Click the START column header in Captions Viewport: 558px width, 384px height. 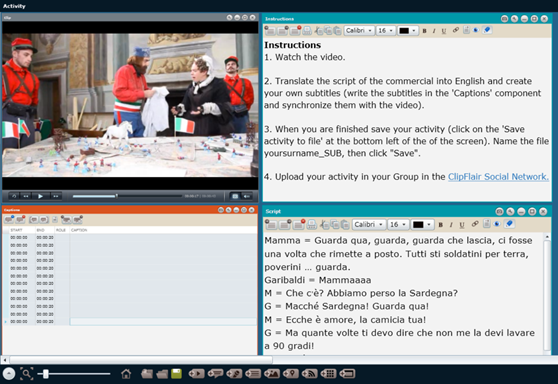pyautogui.click(x=16, y=230)
